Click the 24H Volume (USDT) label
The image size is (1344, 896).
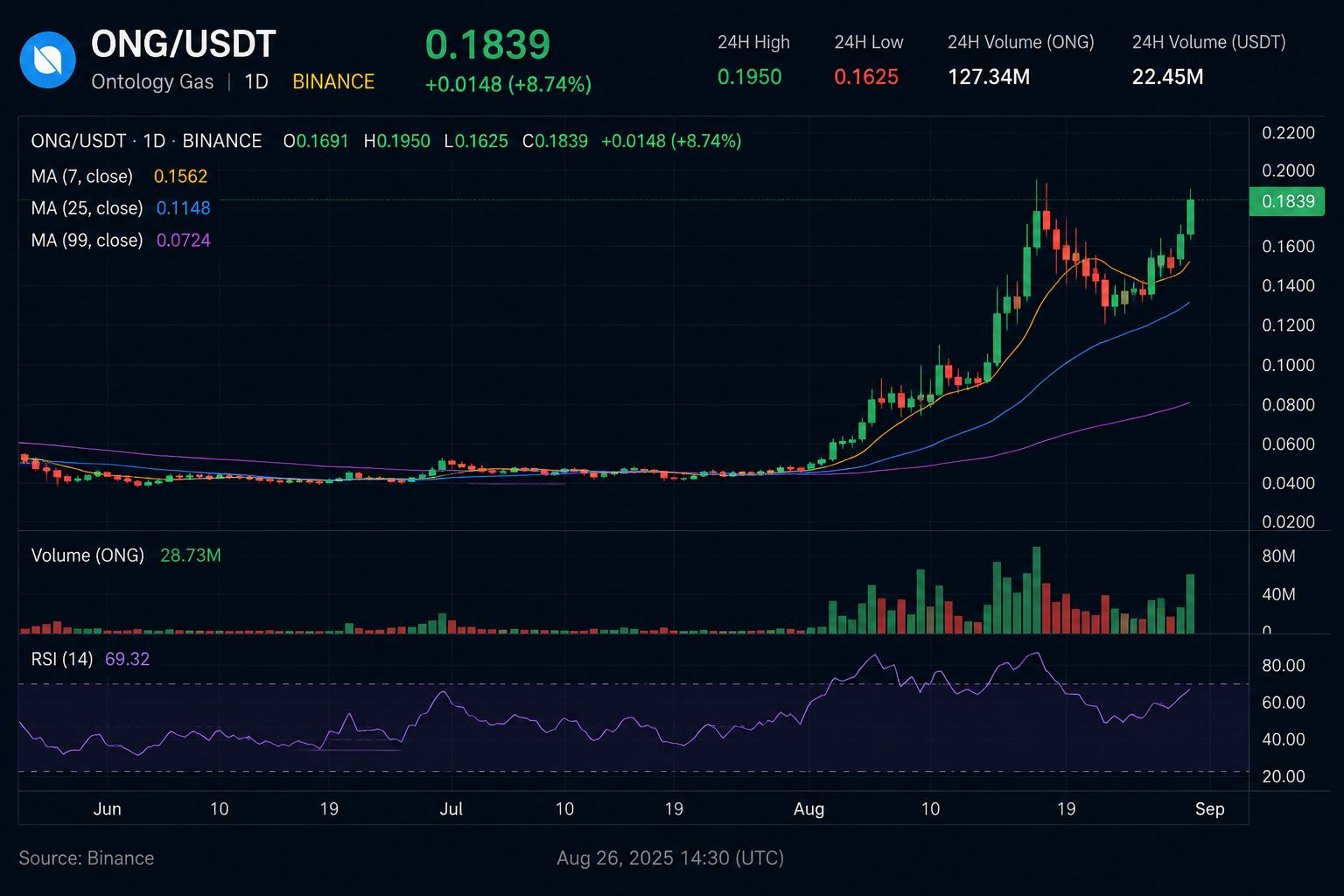[1209, 42]
